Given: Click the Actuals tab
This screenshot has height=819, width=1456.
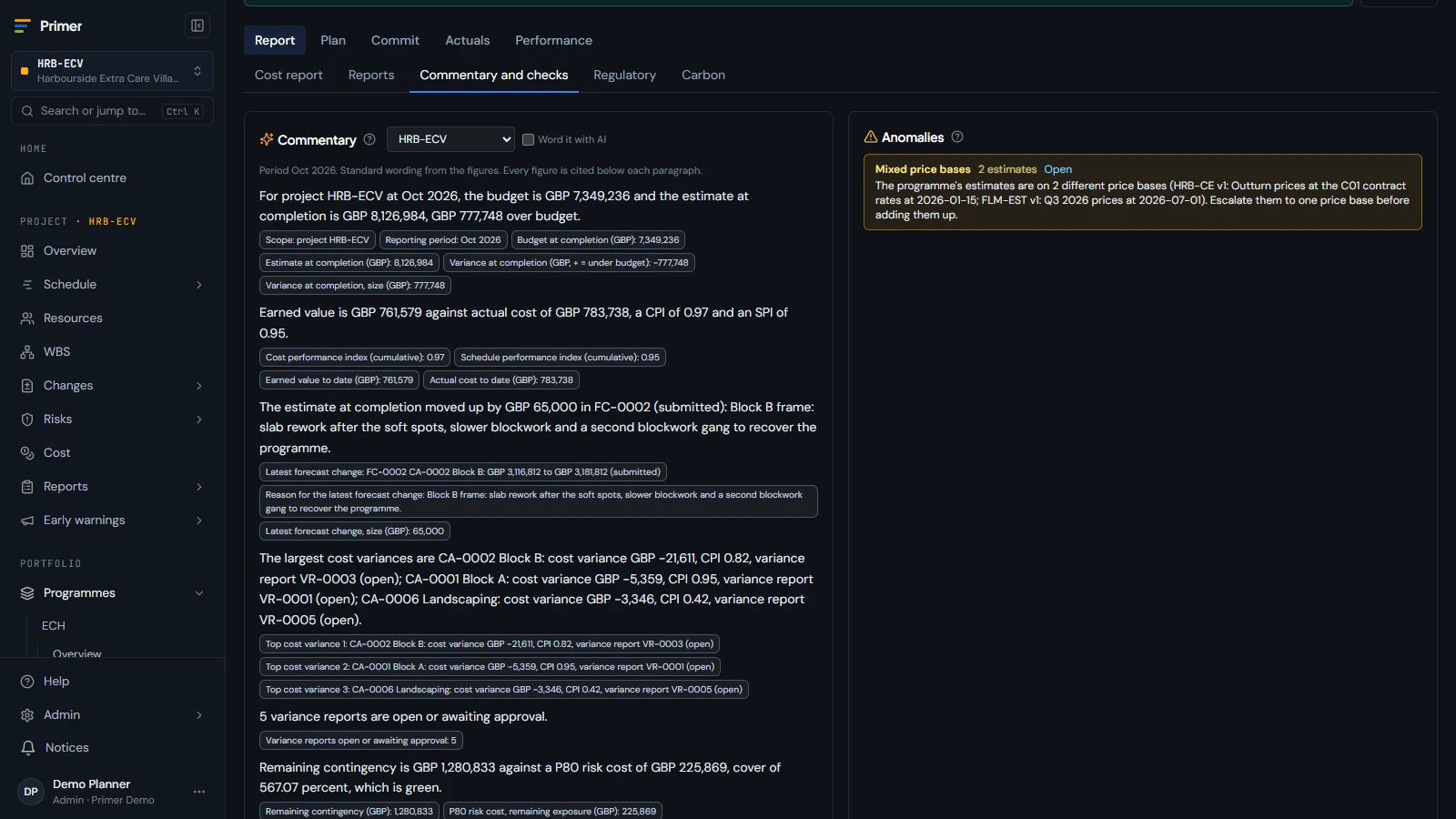Looking at the screenshot, I should coord(467,40).
